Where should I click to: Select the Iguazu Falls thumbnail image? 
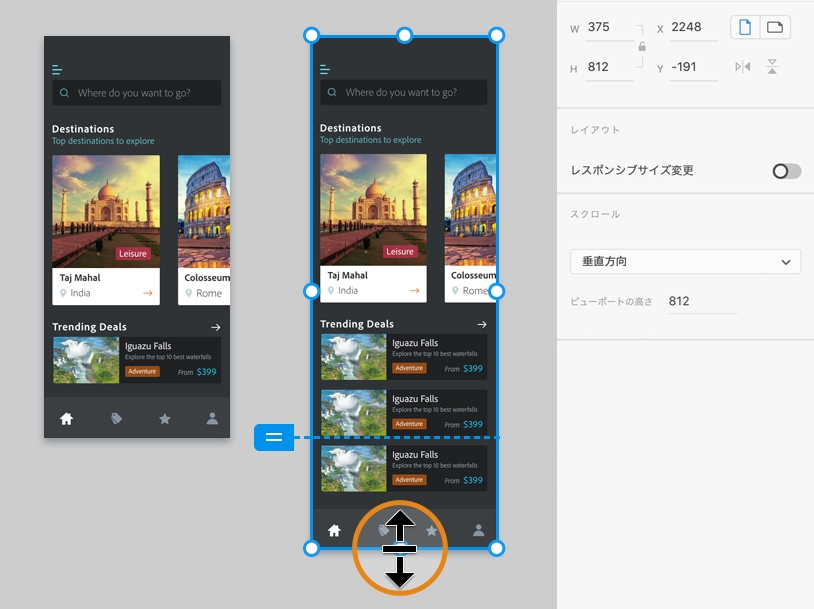(x=352, y=355)
